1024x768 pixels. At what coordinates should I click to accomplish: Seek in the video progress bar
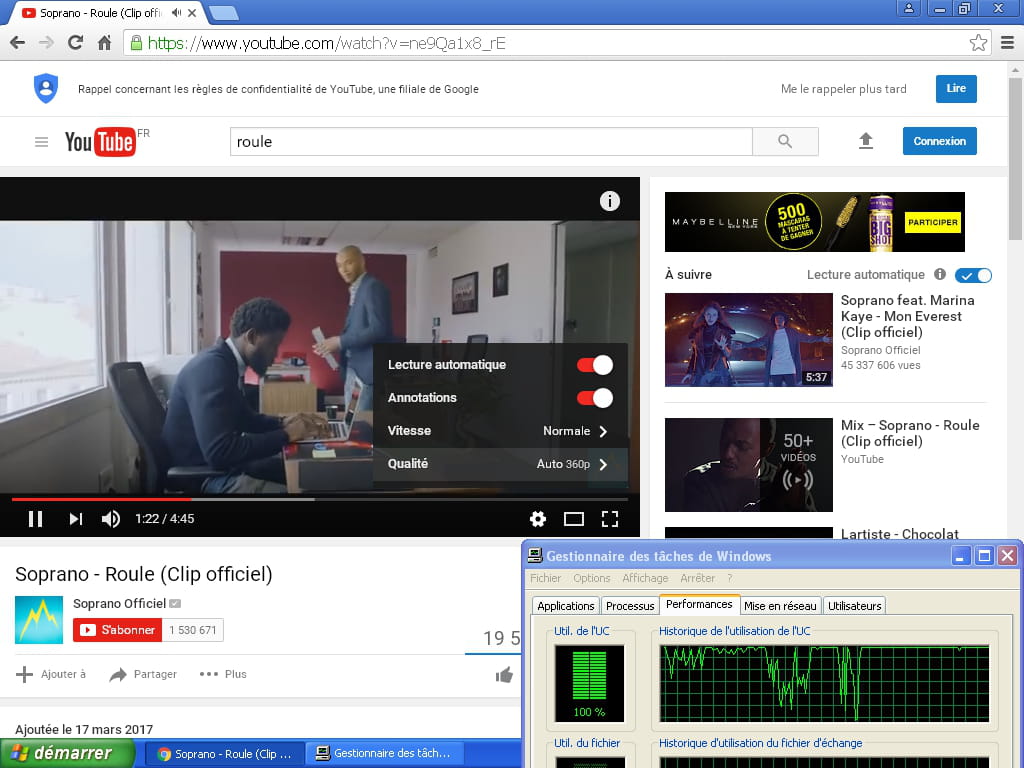[x=320, y=500]
